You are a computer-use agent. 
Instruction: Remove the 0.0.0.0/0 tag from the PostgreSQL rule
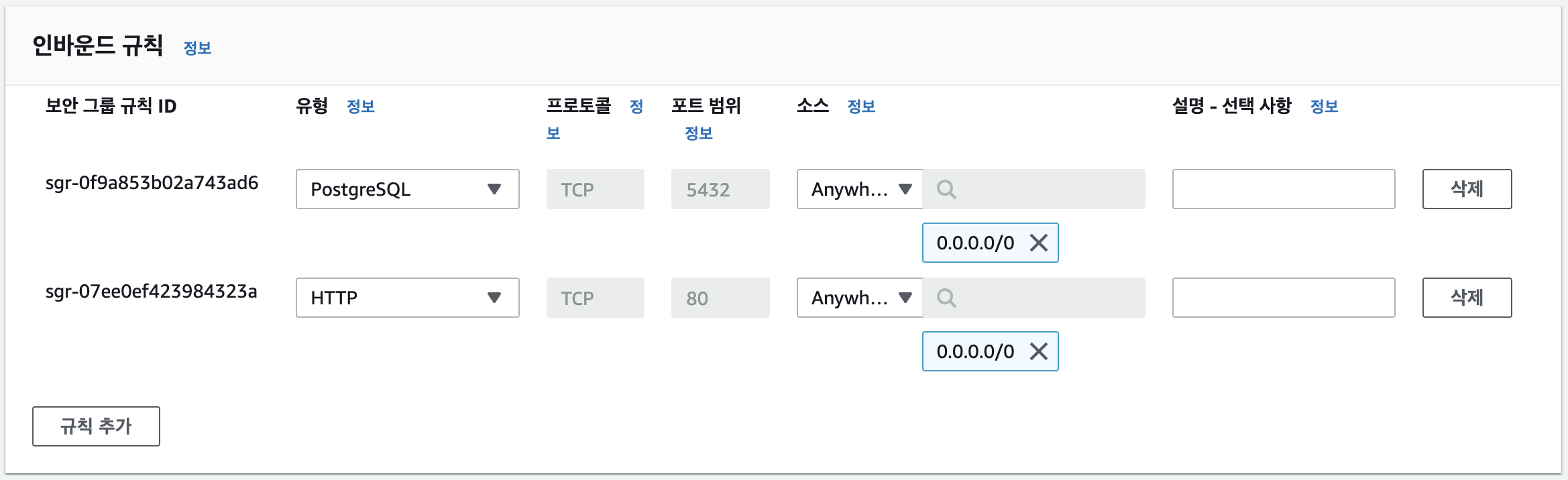click(1038, 243)
